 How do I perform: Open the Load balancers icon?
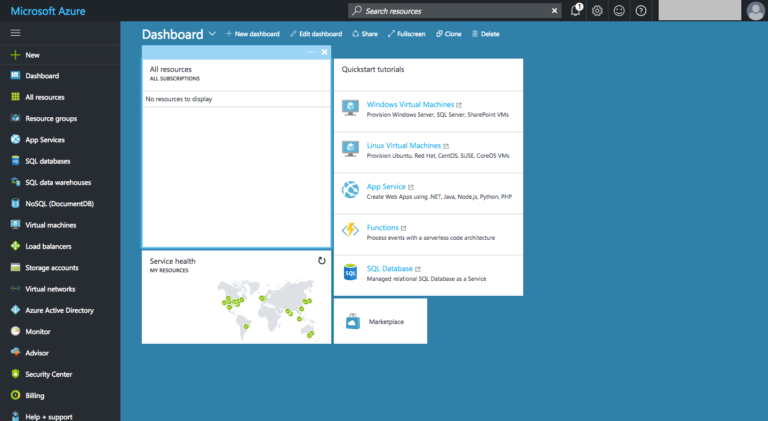(x=16, y=246)
